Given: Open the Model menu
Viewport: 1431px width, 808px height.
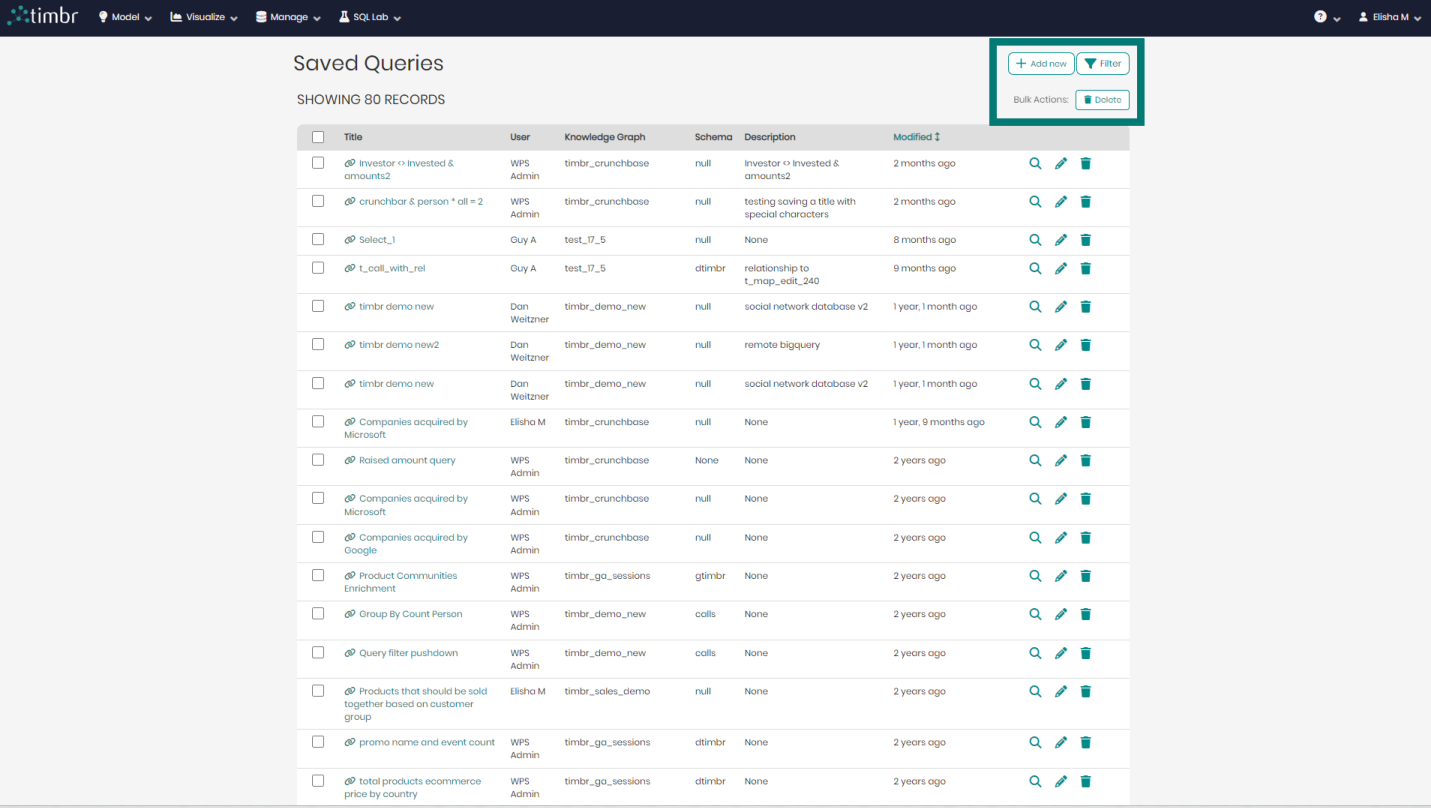Looking at the screenshot, I should (x=125, y=17).
